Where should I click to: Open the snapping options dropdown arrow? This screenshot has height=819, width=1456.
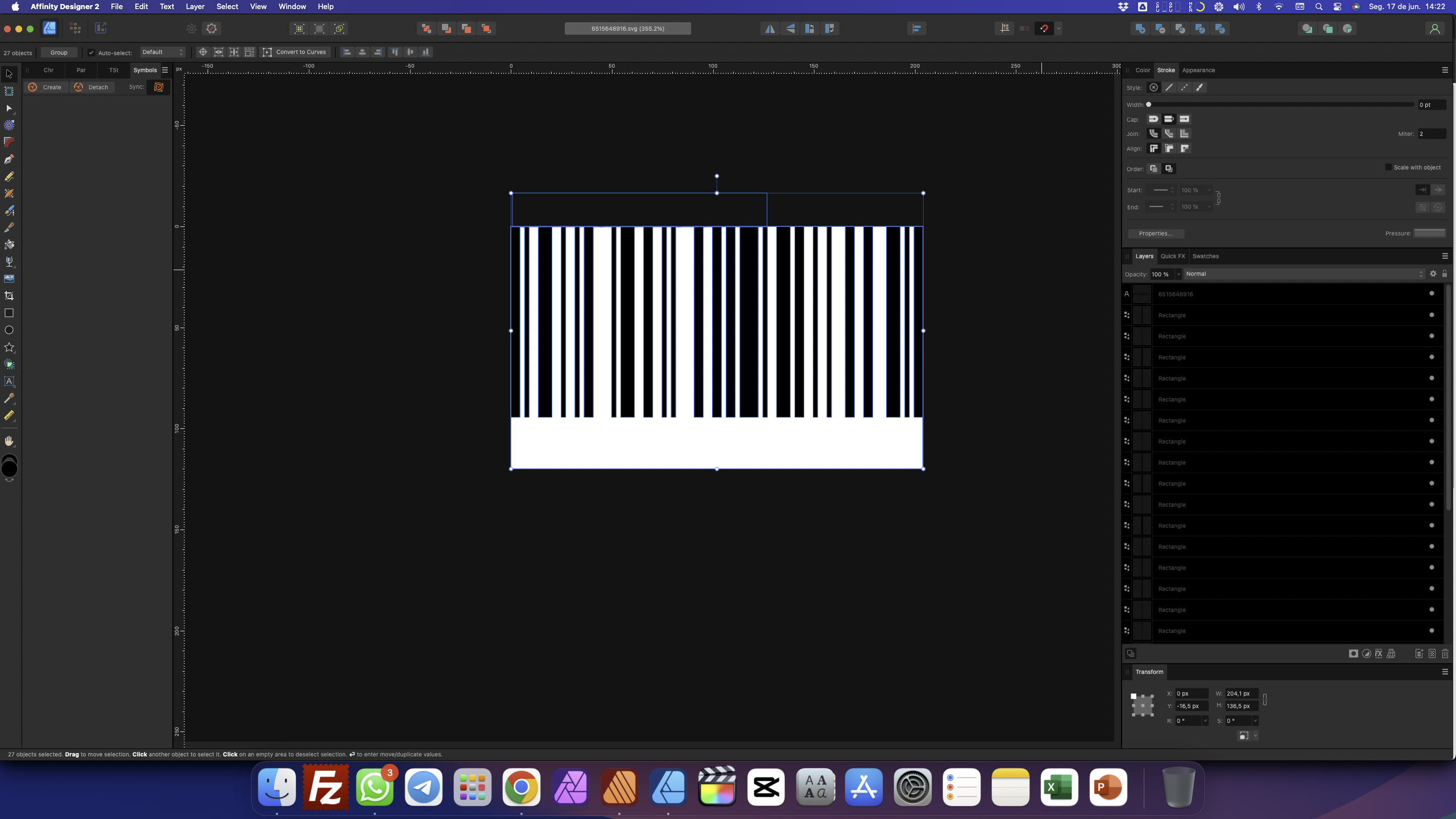(x=1058, y=28)
